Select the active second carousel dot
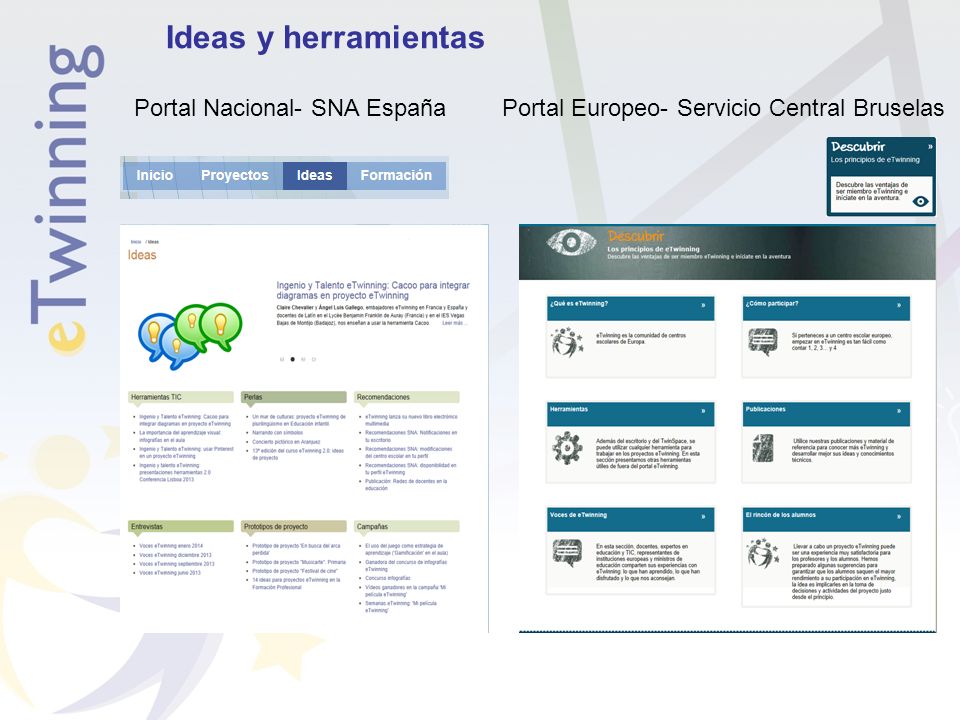 293,359
